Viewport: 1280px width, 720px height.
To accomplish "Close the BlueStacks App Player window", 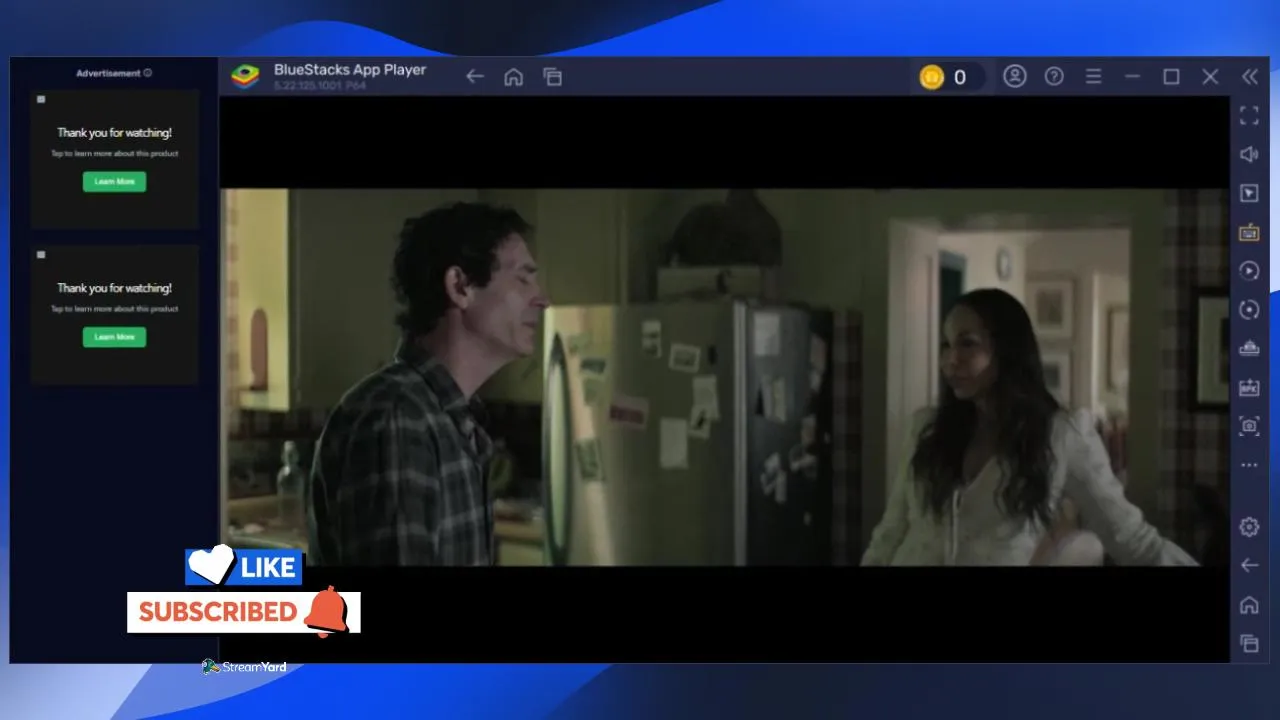I will point(1210,76).
